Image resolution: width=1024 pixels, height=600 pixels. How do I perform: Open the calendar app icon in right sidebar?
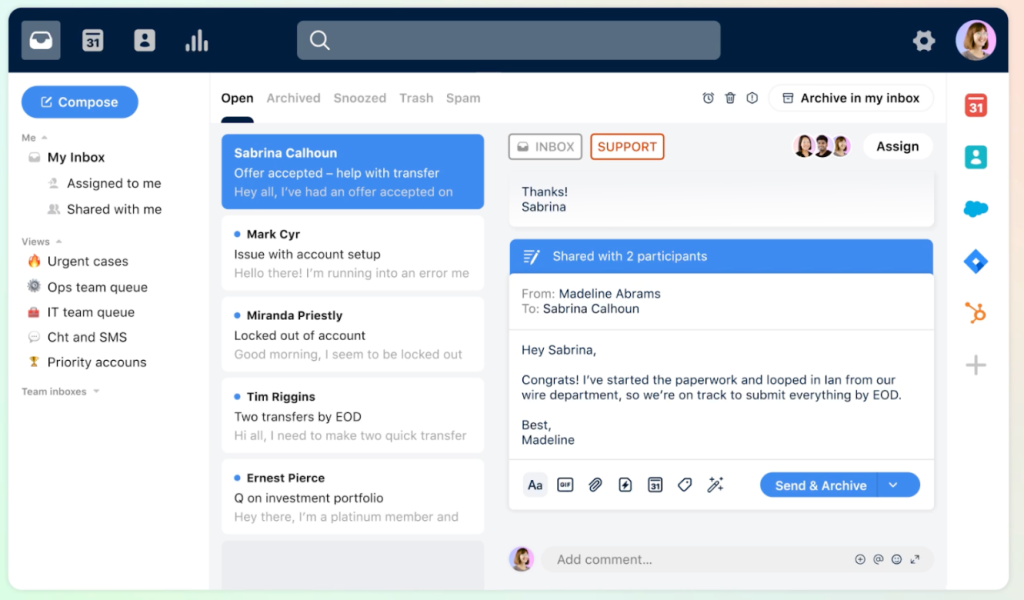coord(975,104)
